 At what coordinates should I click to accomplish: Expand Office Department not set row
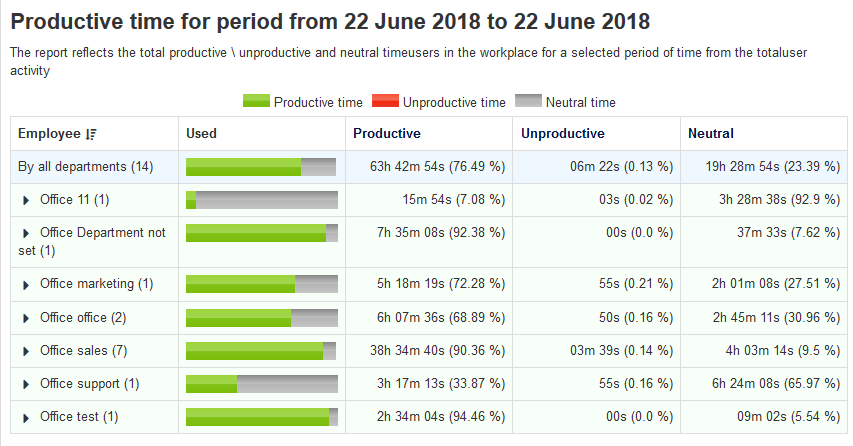(x=27, y=233)
